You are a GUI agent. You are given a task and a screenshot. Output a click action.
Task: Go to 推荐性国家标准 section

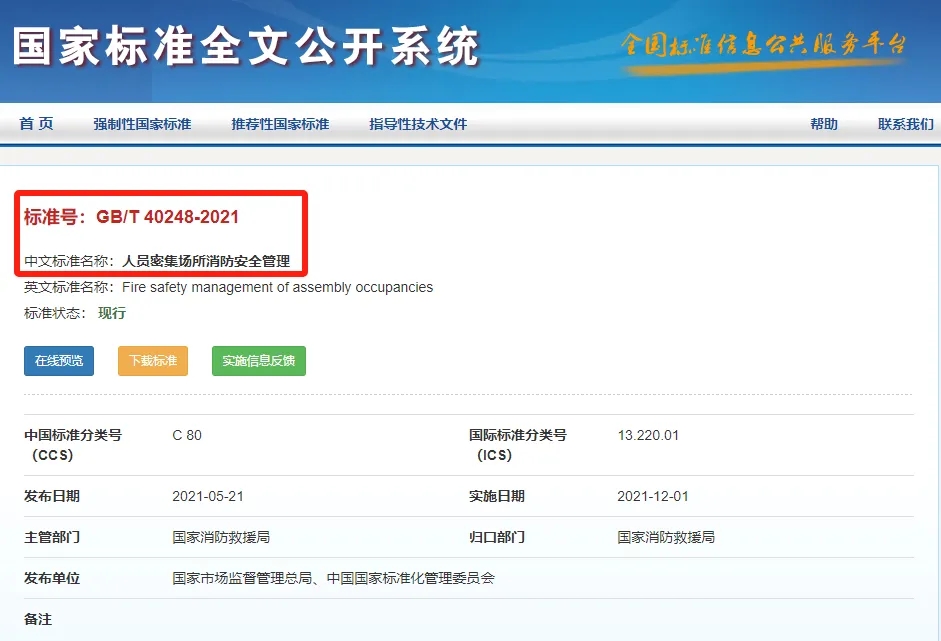pyautogui.click(x=280, y=124)
